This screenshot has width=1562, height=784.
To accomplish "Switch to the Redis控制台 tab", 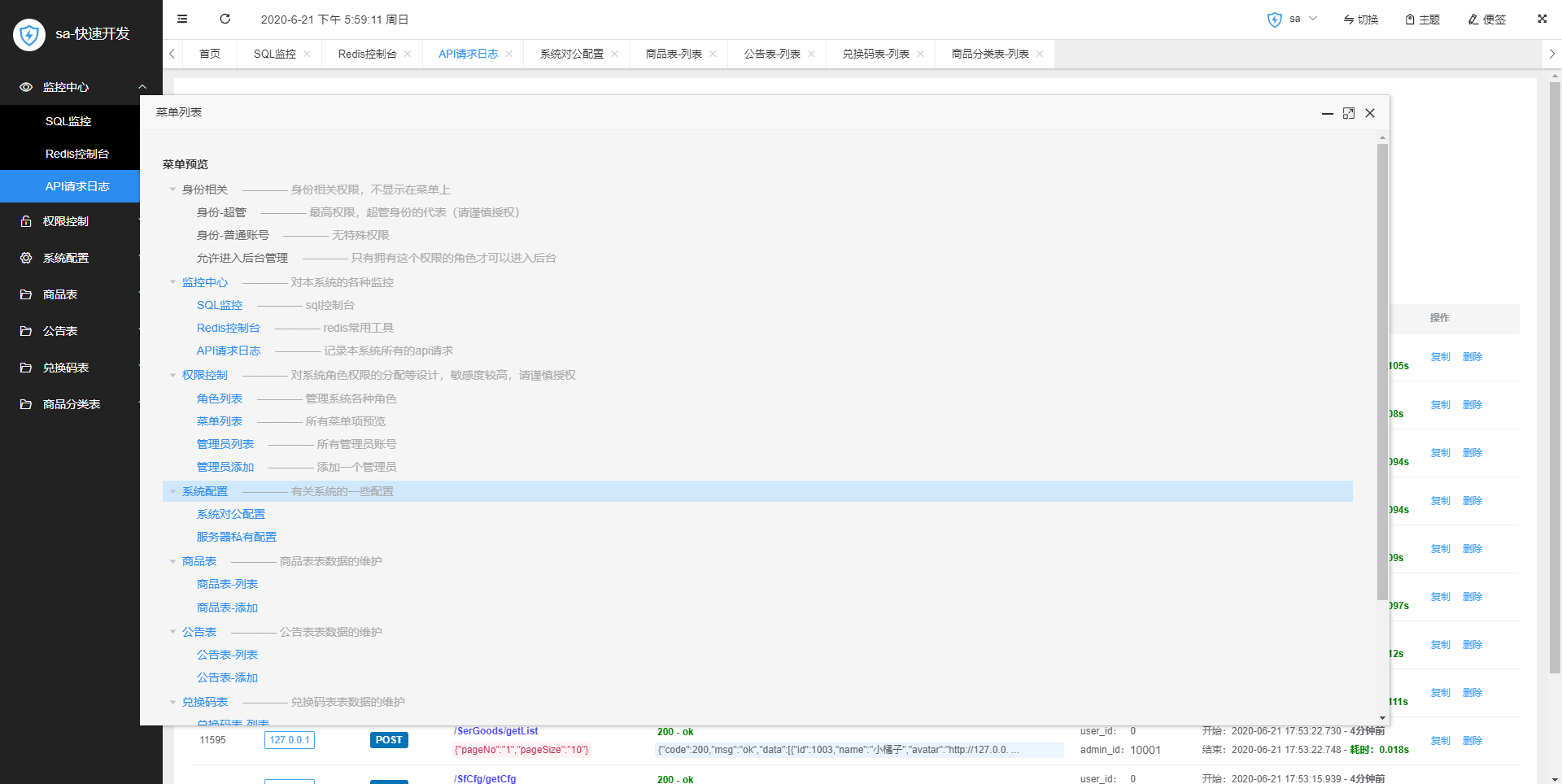I will point(367,54).
